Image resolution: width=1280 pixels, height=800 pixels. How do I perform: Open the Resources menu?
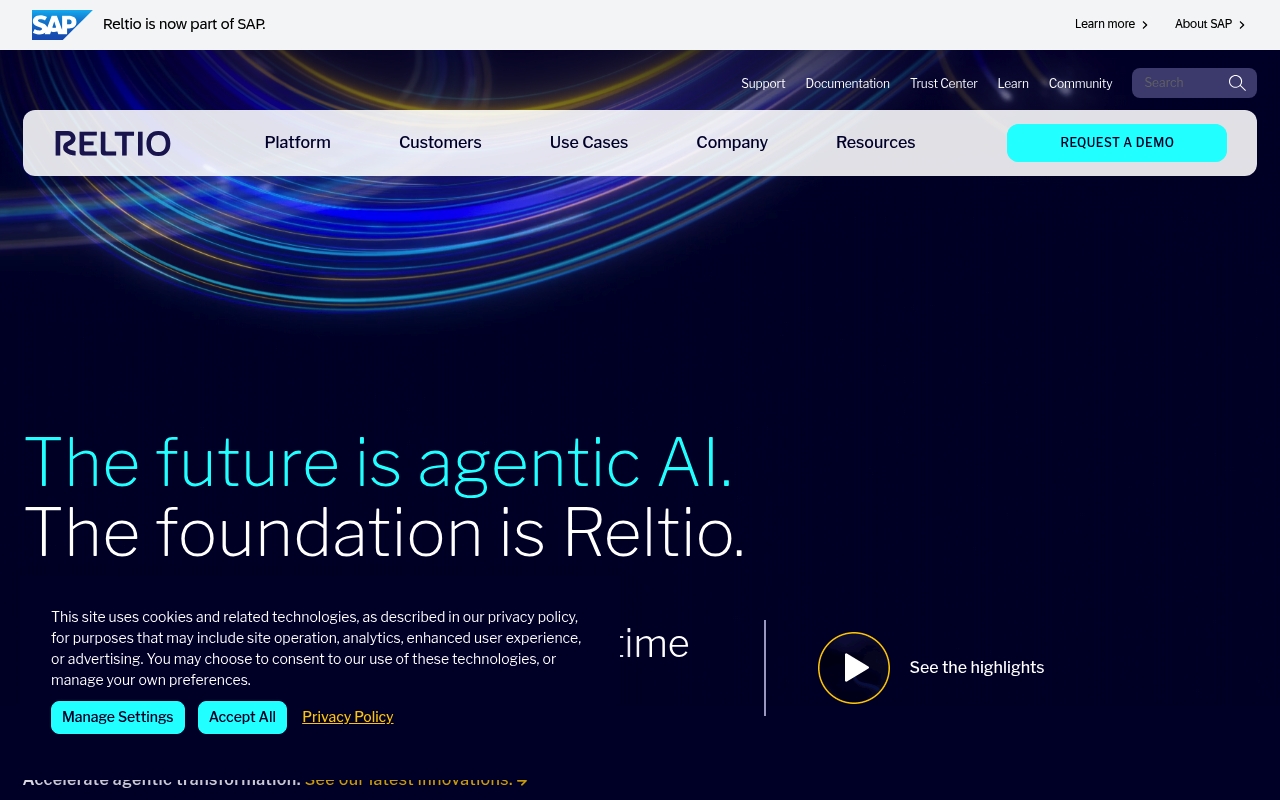coord(875,142)
